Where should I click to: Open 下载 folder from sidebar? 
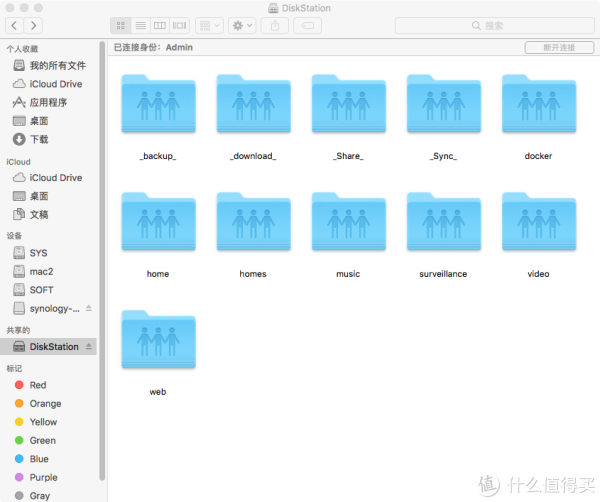[x=38, y=139]
